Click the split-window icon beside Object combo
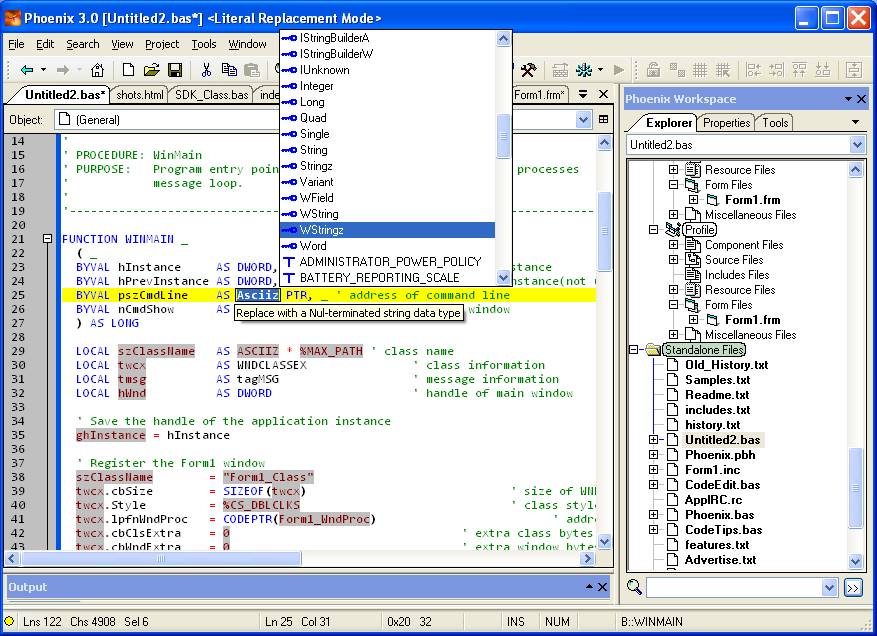The width and height of the screenshot is (877, 636). pyautogui.click(x=603, y=119)
